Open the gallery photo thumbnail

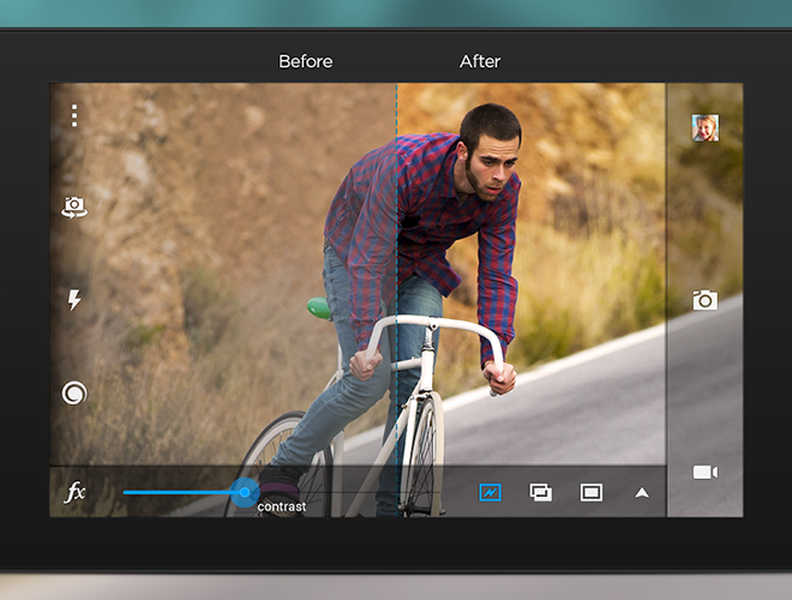[705, 128]
